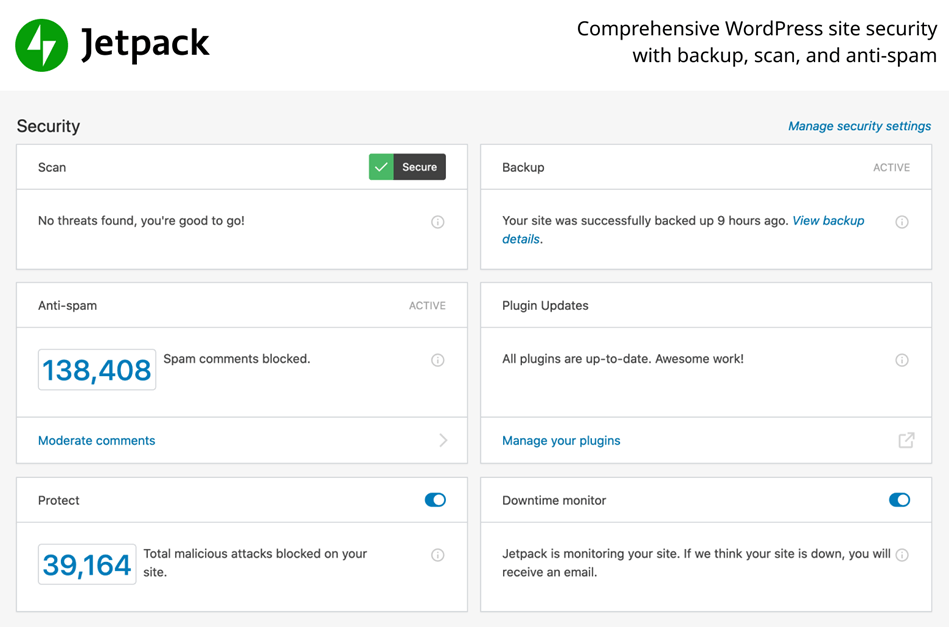
Task: Open Moderate comments link
Action: (x=96, y=440)
